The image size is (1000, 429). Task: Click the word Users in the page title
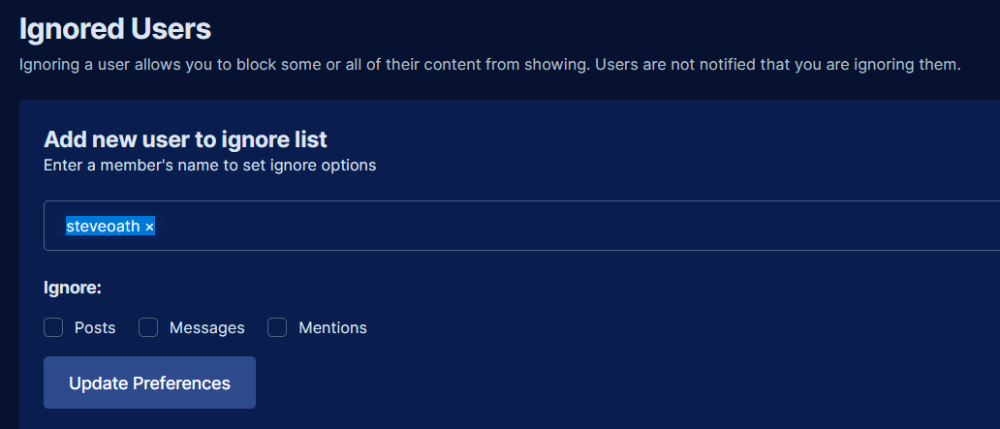171,29
